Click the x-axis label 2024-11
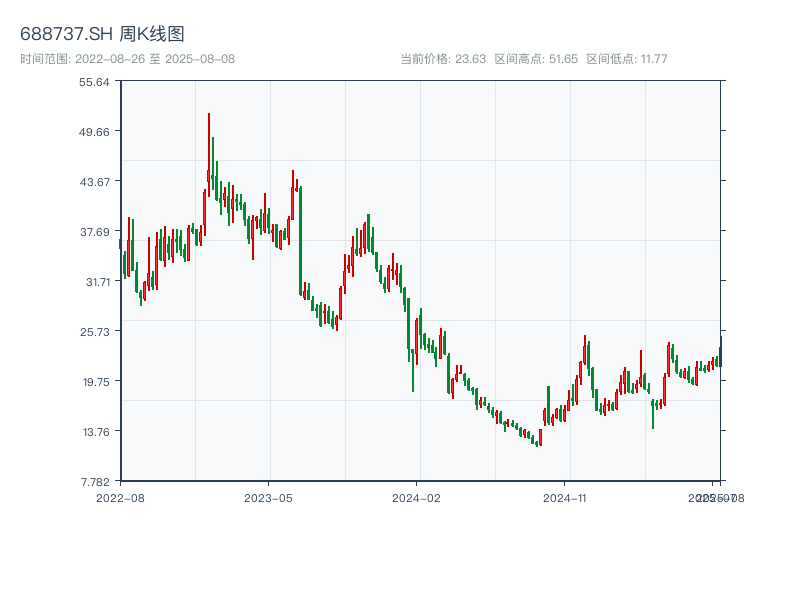The width and height of the screenshot is (800, 600). [564, 498]
